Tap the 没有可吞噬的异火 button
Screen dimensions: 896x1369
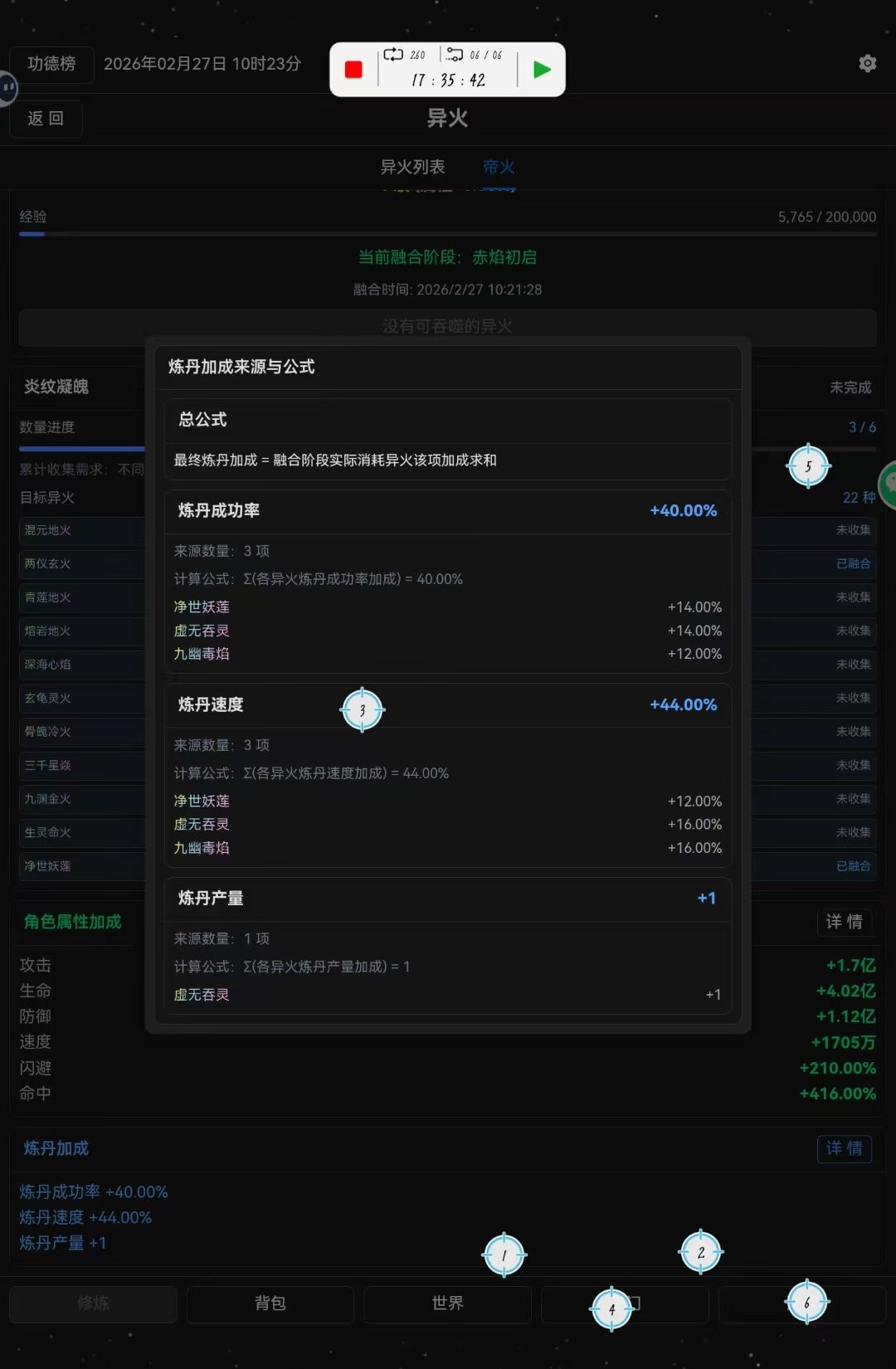[x=448, y=327]
